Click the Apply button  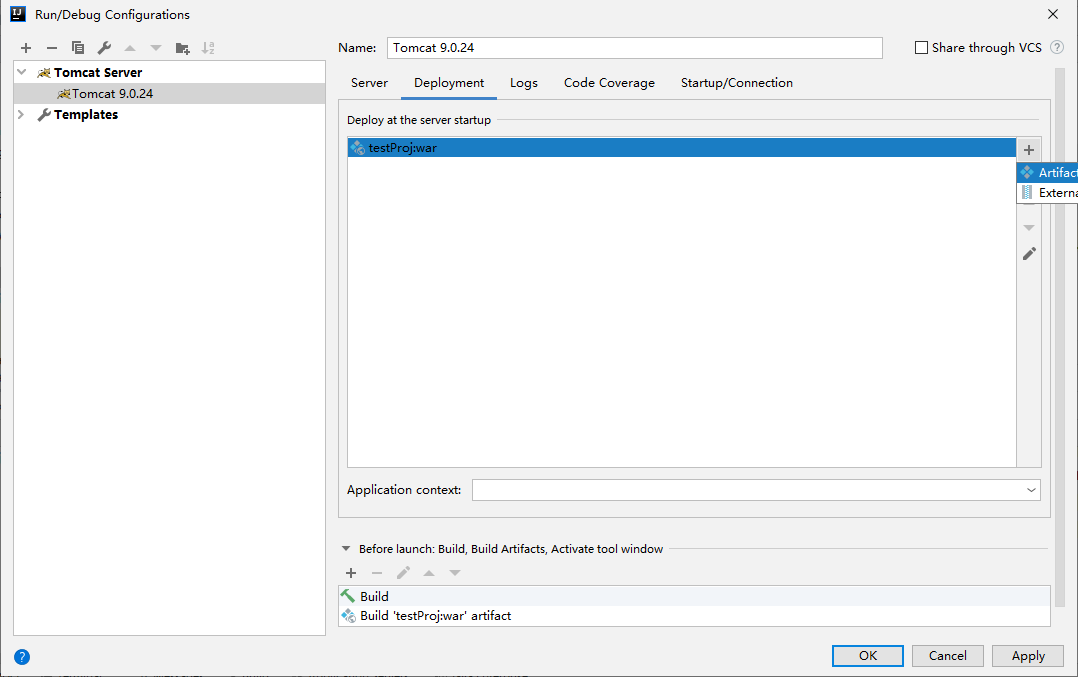1028,656
